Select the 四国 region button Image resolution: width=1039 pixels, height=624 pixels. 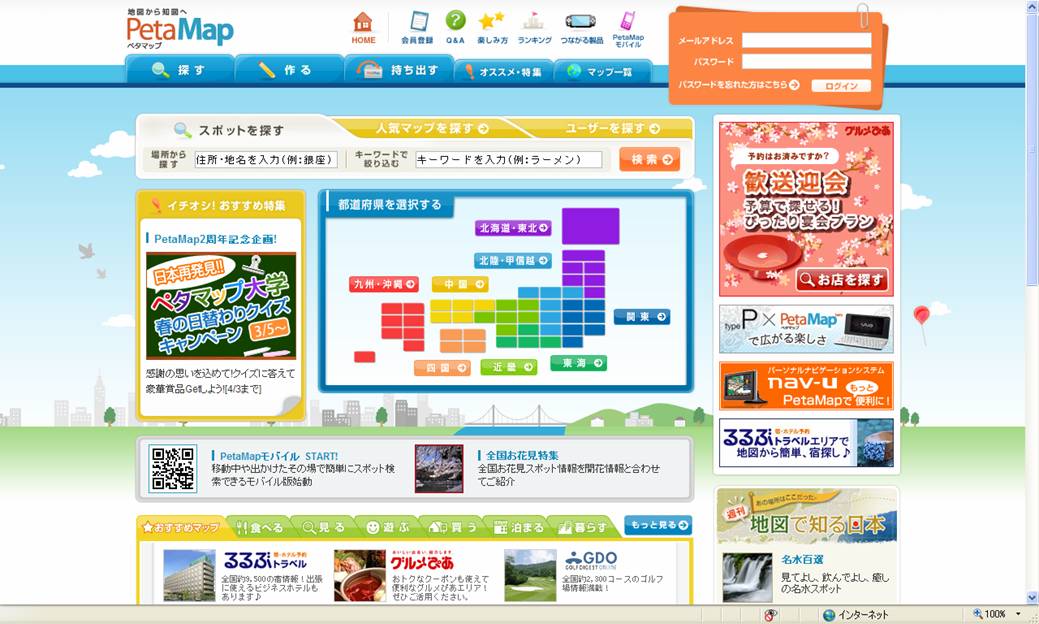coord(442,368)
